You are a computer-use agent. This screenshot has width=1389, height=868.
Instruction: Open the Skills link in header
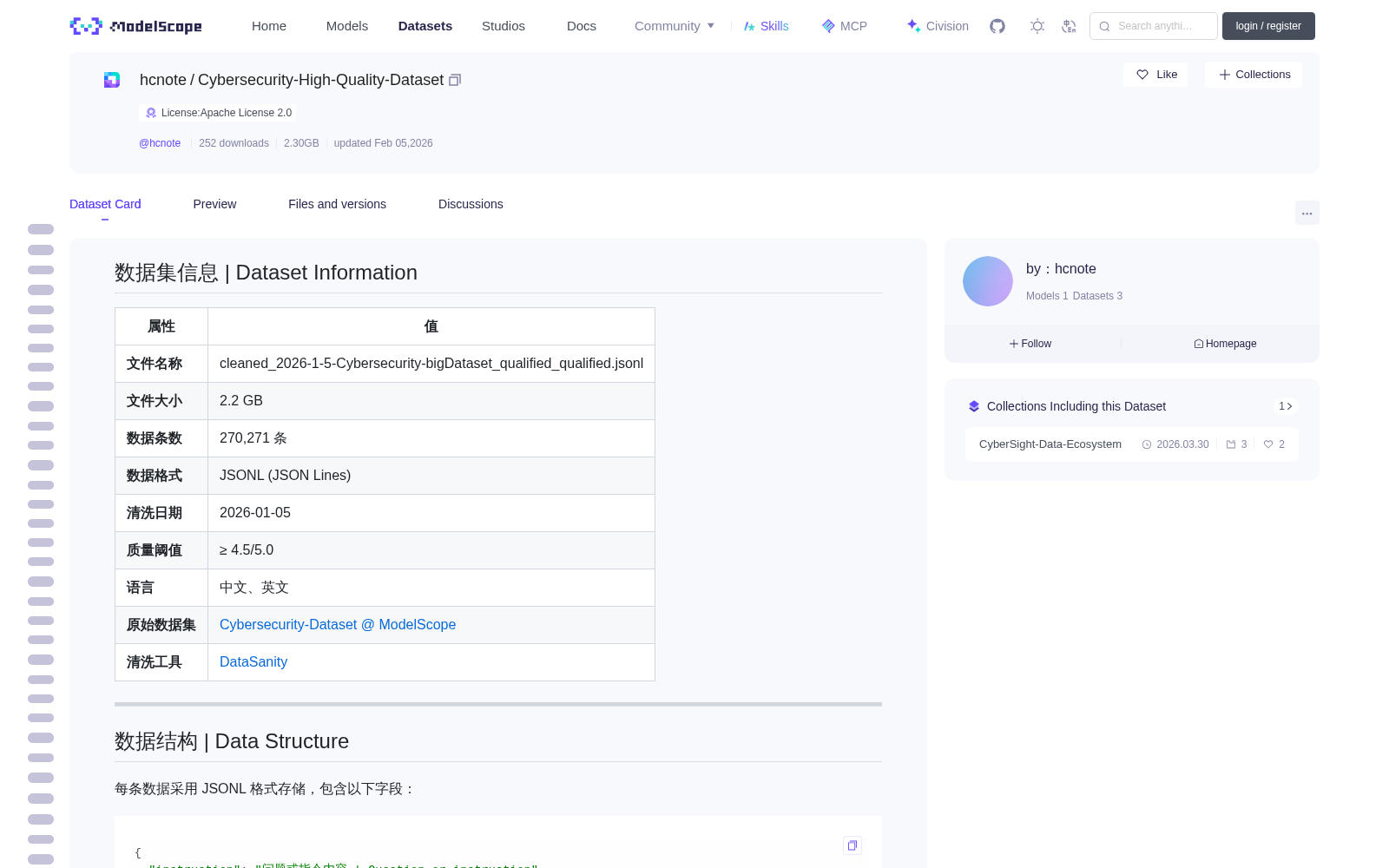click(766, 26)
